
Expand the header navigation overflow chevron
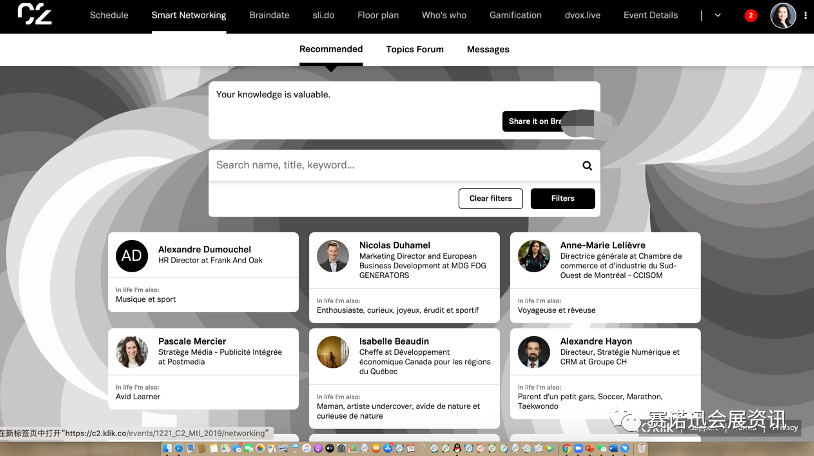coord(717,16)
